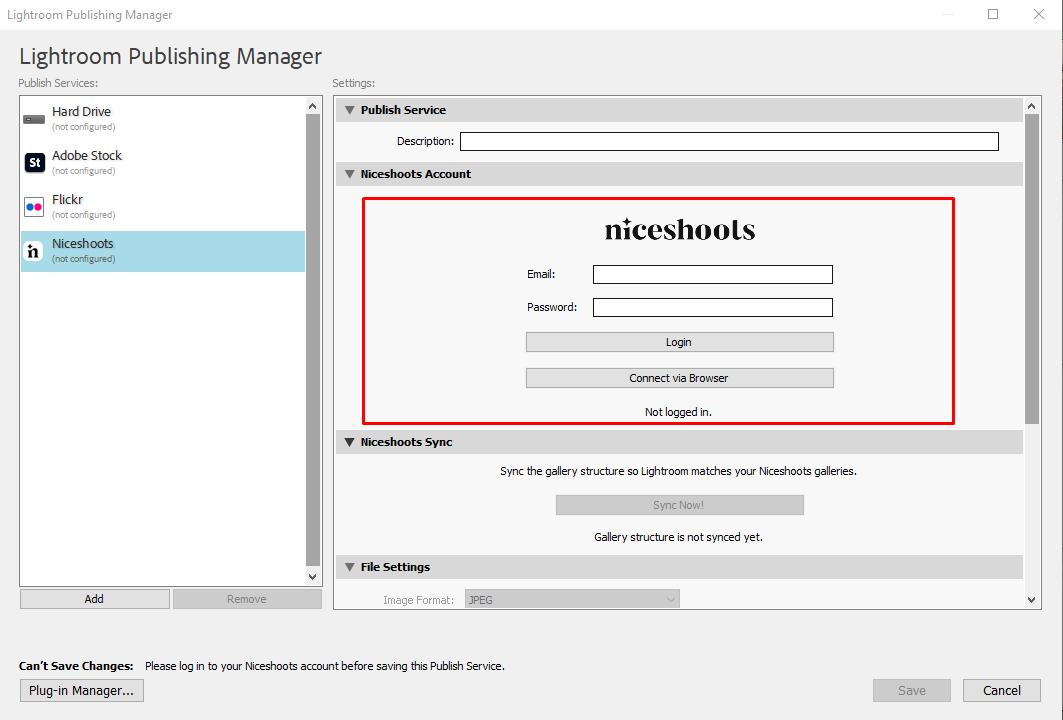Click the services list scrollbar thumb
Screen dimensions: 1063x720
[313, 340]
